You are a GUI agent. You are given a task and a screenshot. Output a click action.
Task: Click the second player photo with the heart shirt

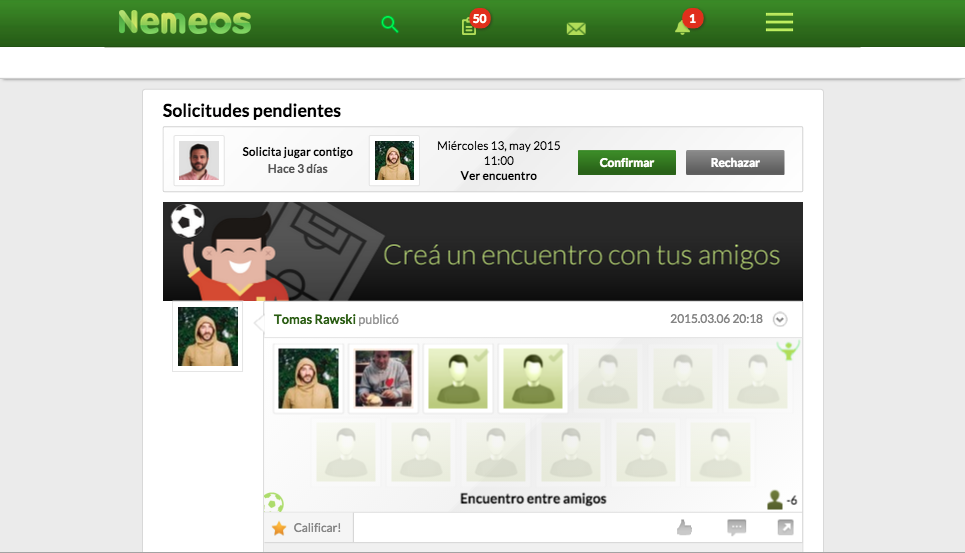pos(383,378)
